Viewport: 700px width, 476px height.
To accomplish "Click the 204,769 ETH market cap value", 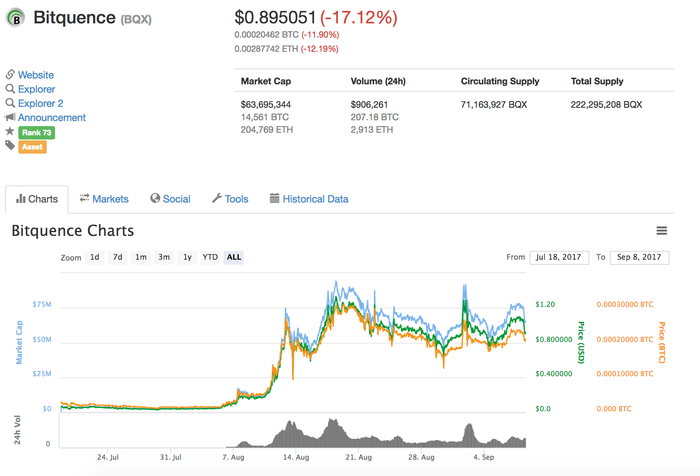I will [x=267, y=129].
